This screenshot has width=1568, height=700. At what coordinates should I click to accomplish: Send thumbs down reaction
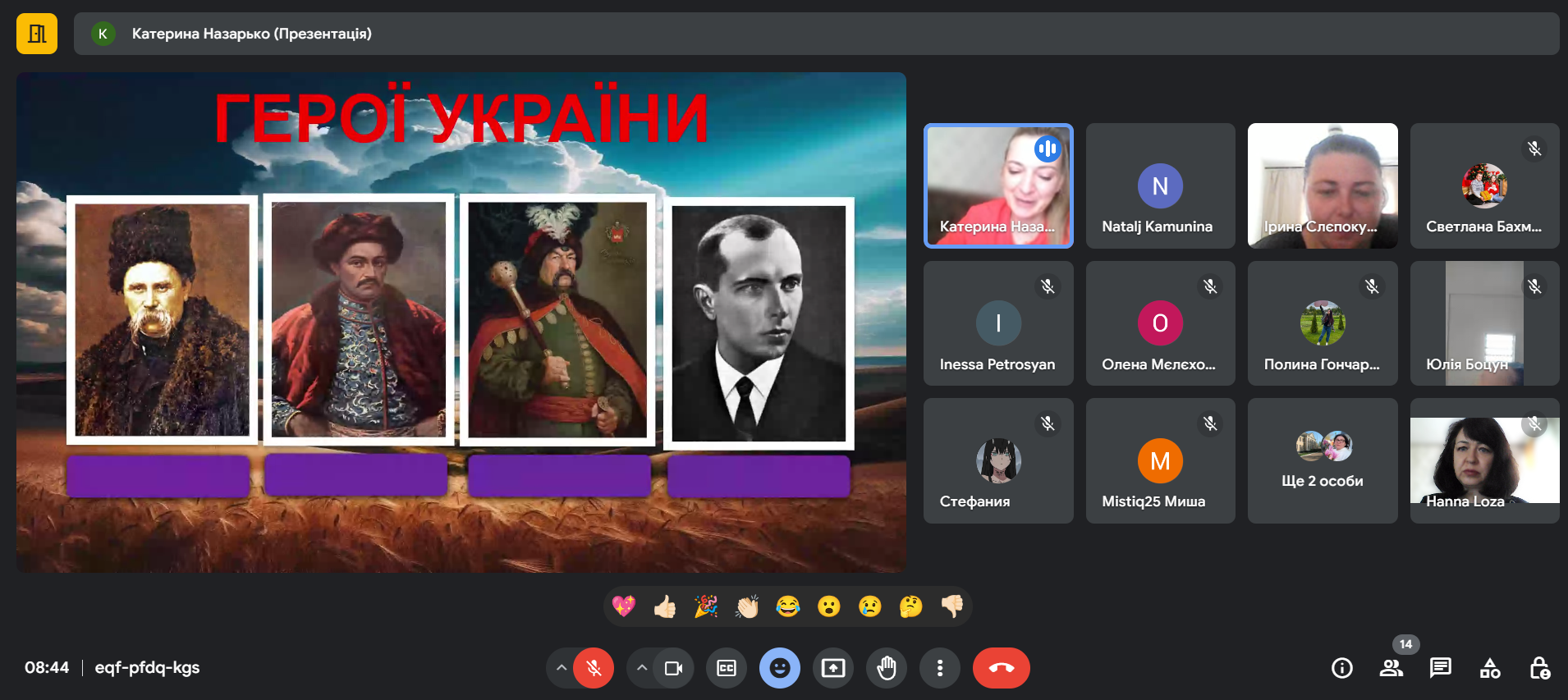952,606
